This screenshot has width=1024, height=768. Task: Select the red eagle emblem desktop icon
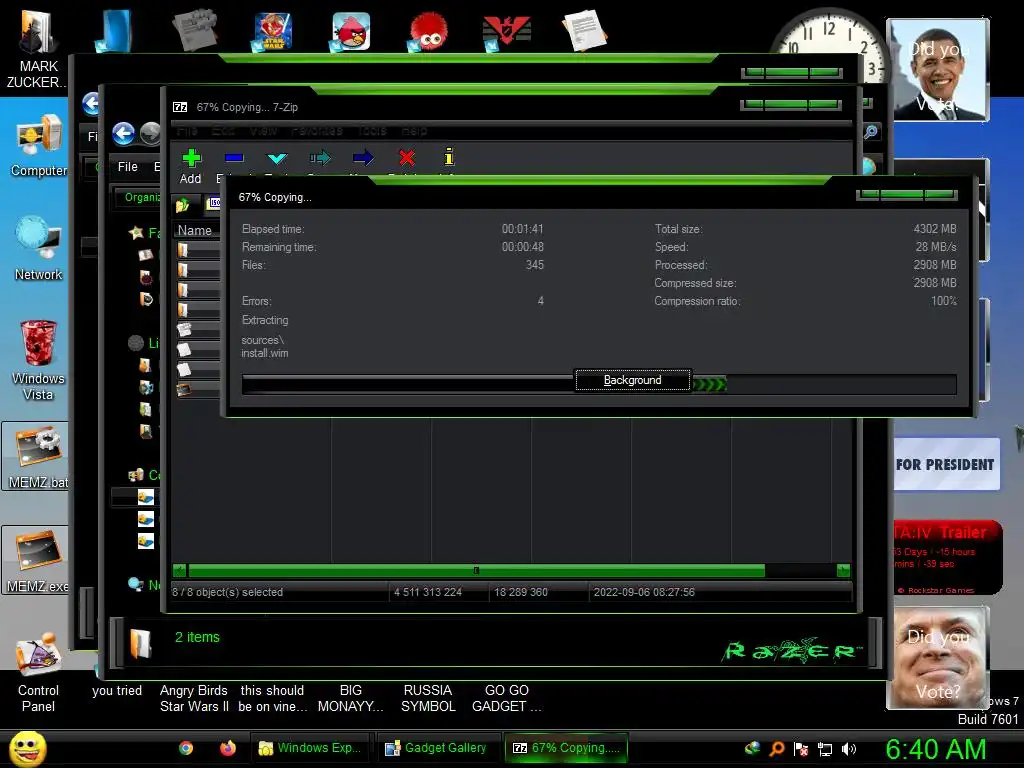coord(506,31)
